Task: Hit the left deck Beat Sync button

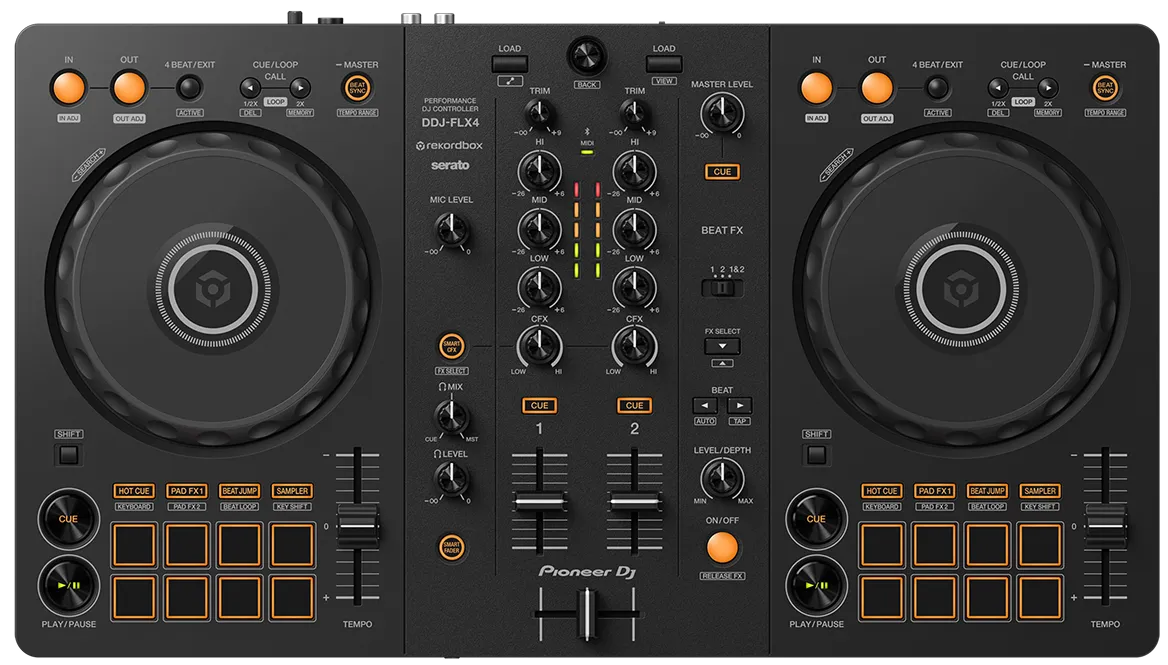Action: [355, 88]
